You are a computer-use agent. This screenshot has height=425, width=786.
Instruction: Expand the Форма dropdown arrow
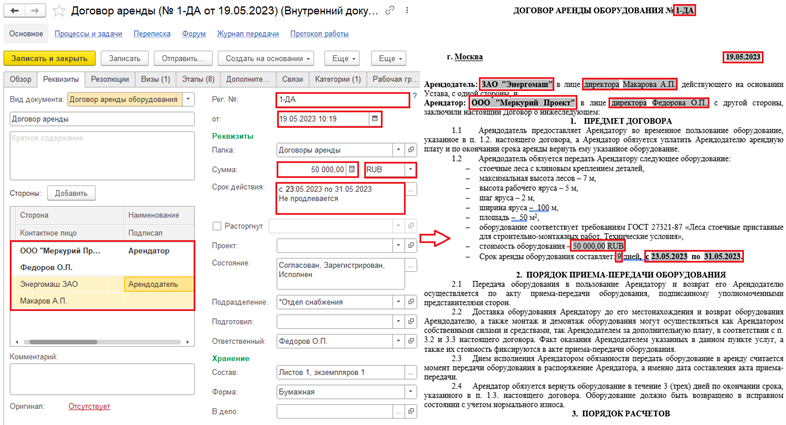(x=411, y=392)
